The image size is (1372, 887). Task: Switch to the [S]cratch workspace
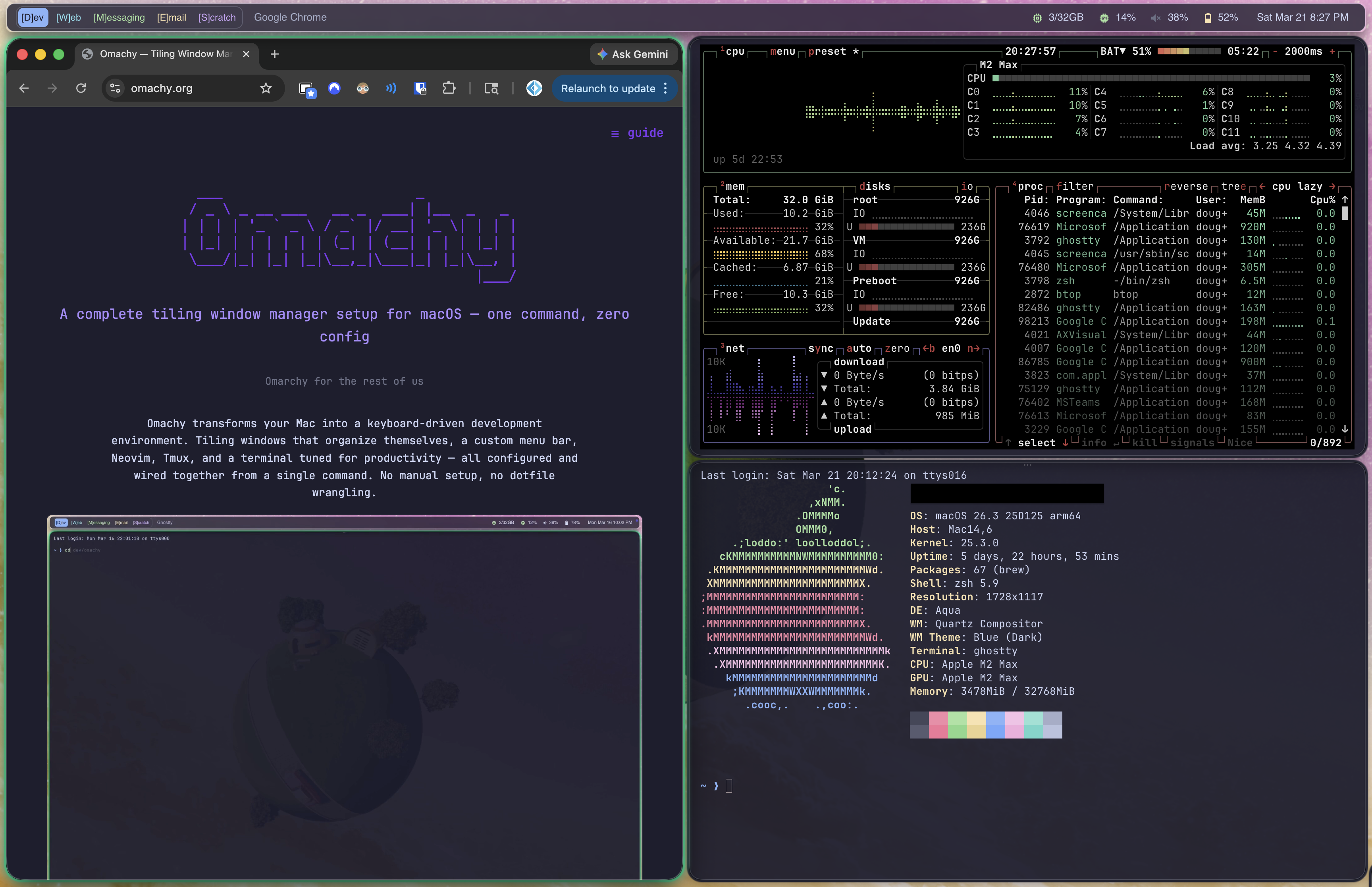click(x=217, y=17)
